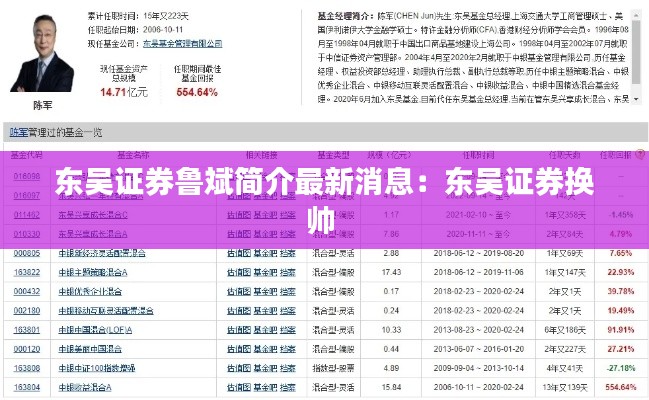Open the 中银新经济灵活配置混合 fund page

[102, 253]
